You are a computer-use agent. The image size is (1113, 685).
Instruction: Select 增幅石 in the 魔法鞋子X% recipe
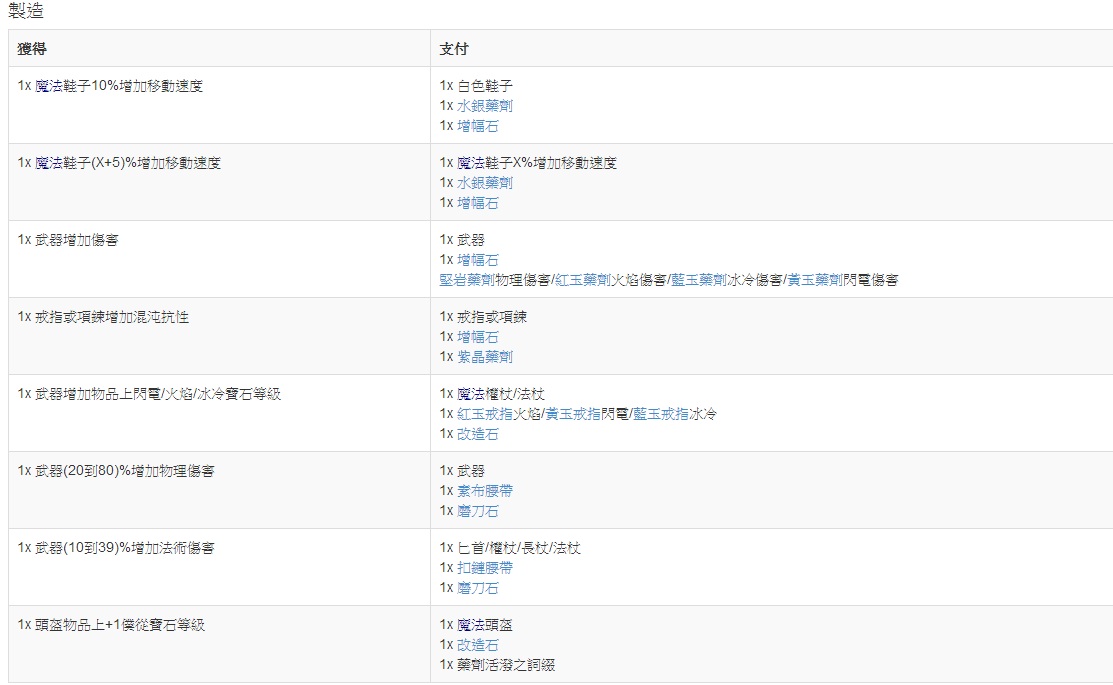coord(477,203)
